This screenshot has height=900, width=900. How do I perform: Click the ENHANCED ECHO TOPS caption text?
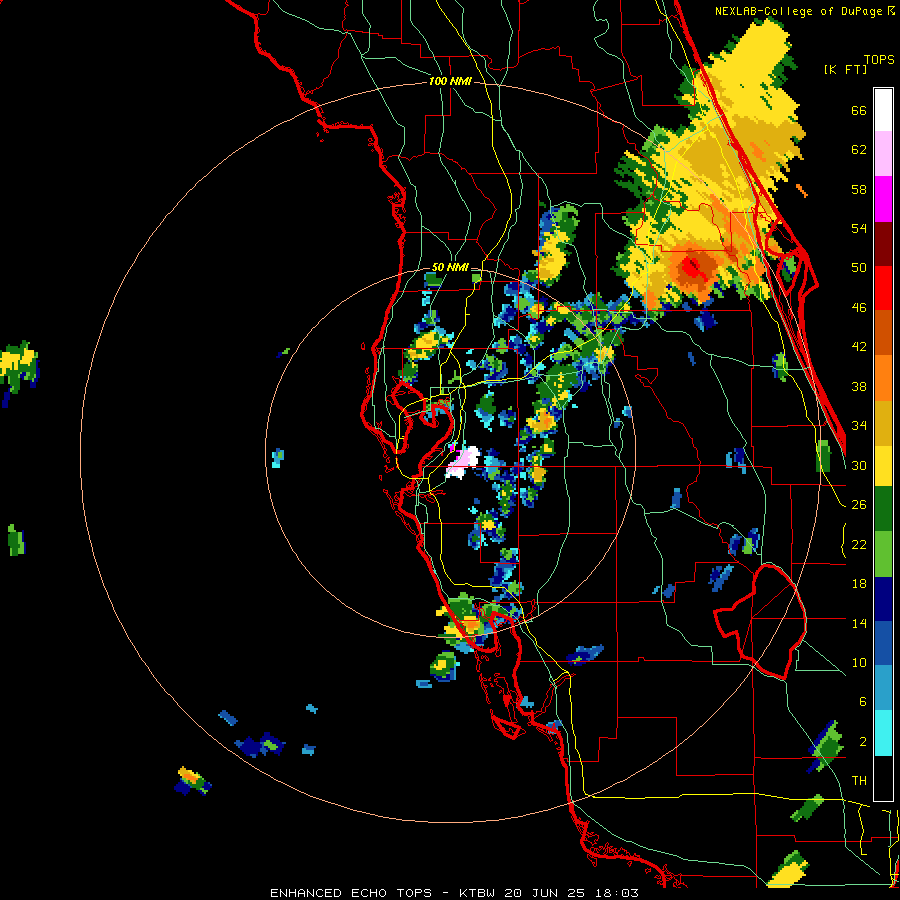point(351,893)
